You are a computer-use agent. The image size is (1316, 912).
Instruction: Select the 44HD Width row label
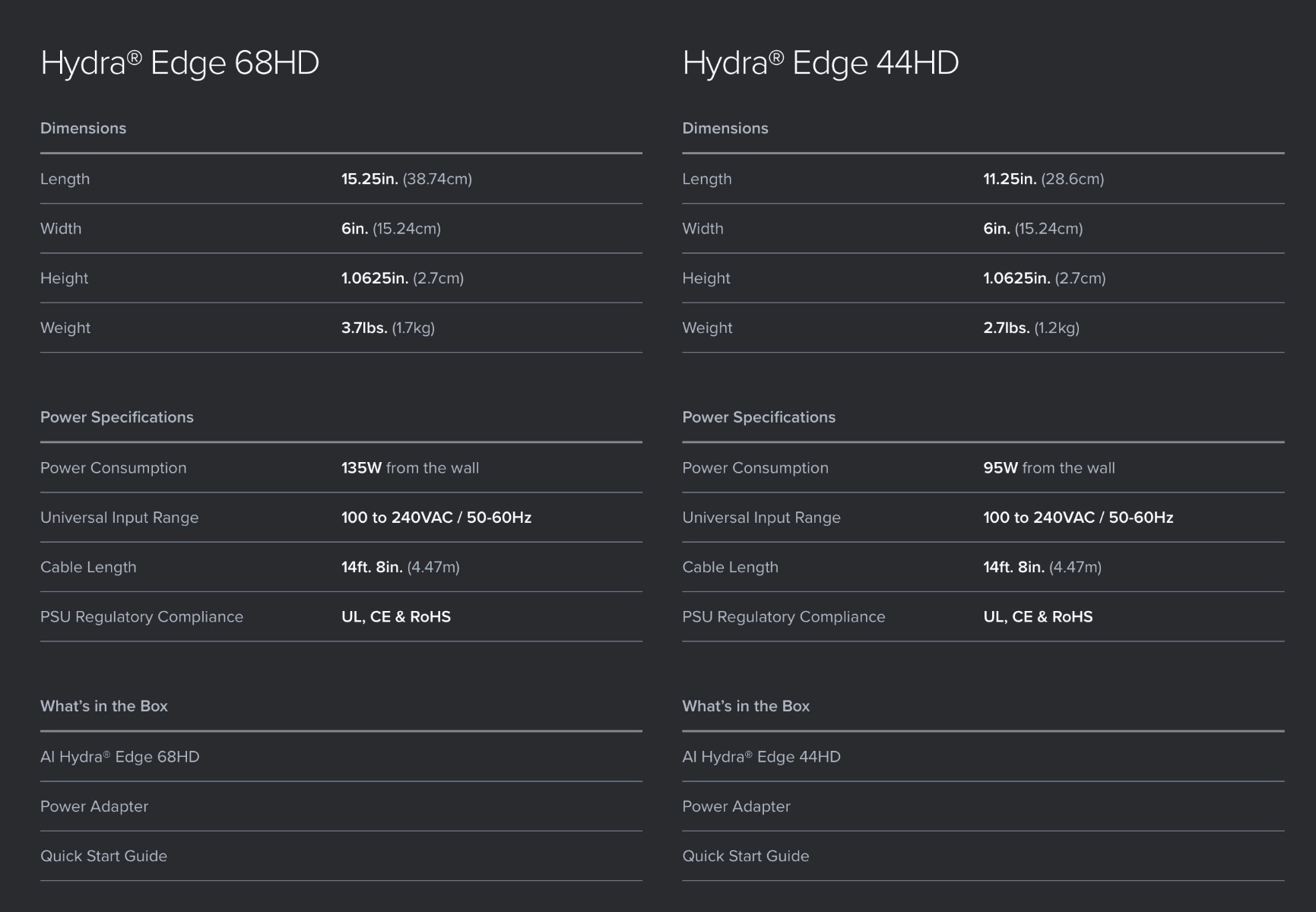point(703,229)
